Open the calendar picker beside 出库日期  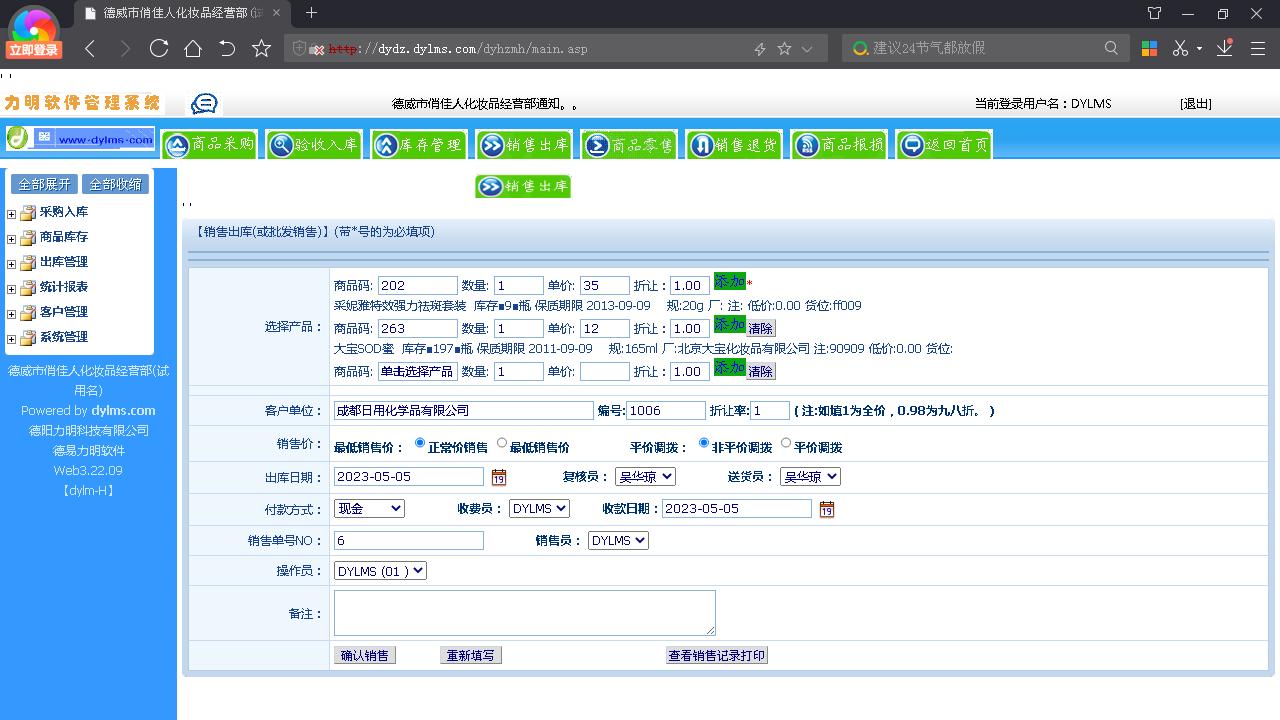coord(499,478)
